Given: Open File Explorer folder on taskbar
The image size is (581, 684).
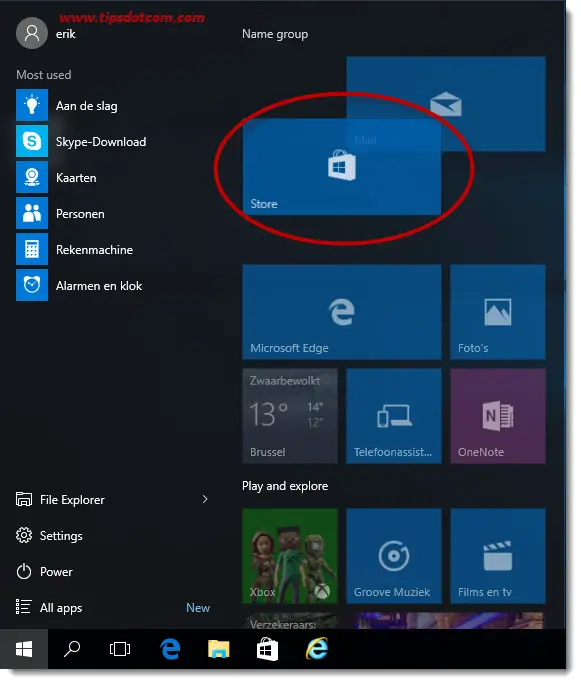Looking at the screenshot, I should pyautogui.click(x=219, y=649).
